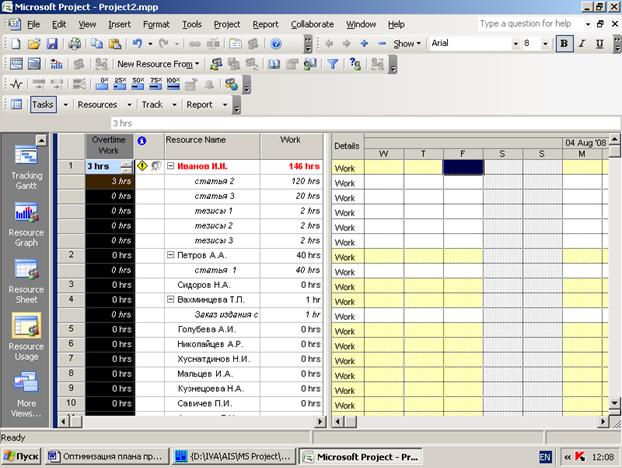Open the New Resource From dropdown
Viewport: 622px width, 468px height.
pos(158,64)
